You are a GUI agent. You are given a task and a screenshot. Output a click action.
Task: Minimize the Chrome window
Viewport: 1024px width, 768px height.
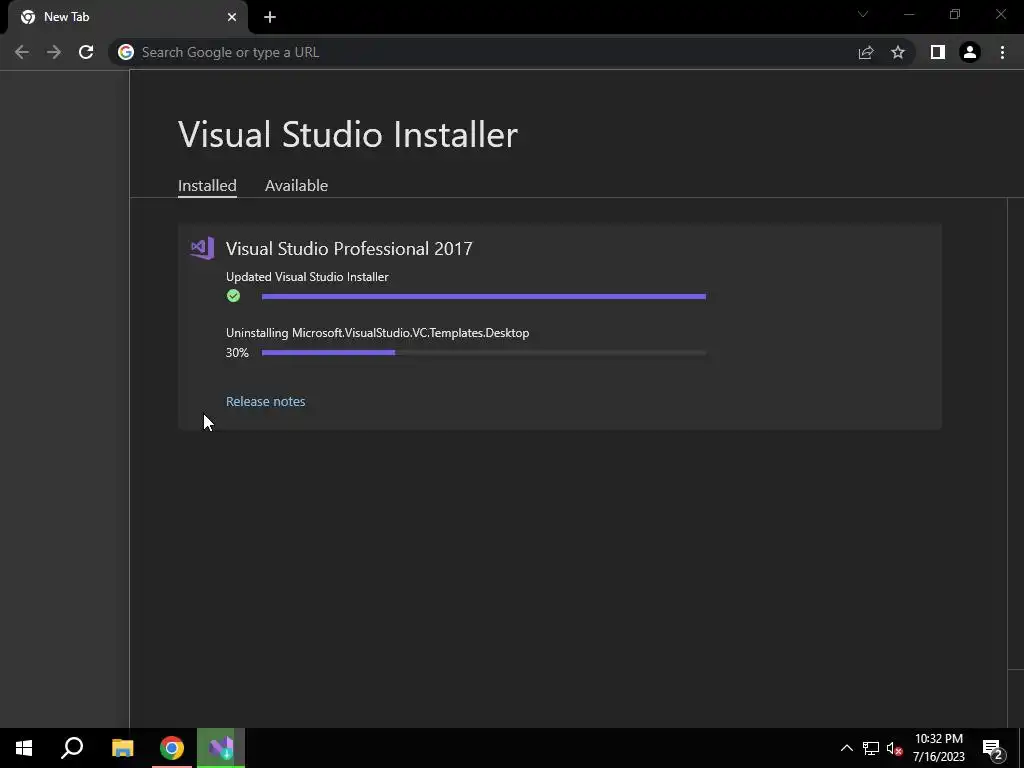(909, 14)
